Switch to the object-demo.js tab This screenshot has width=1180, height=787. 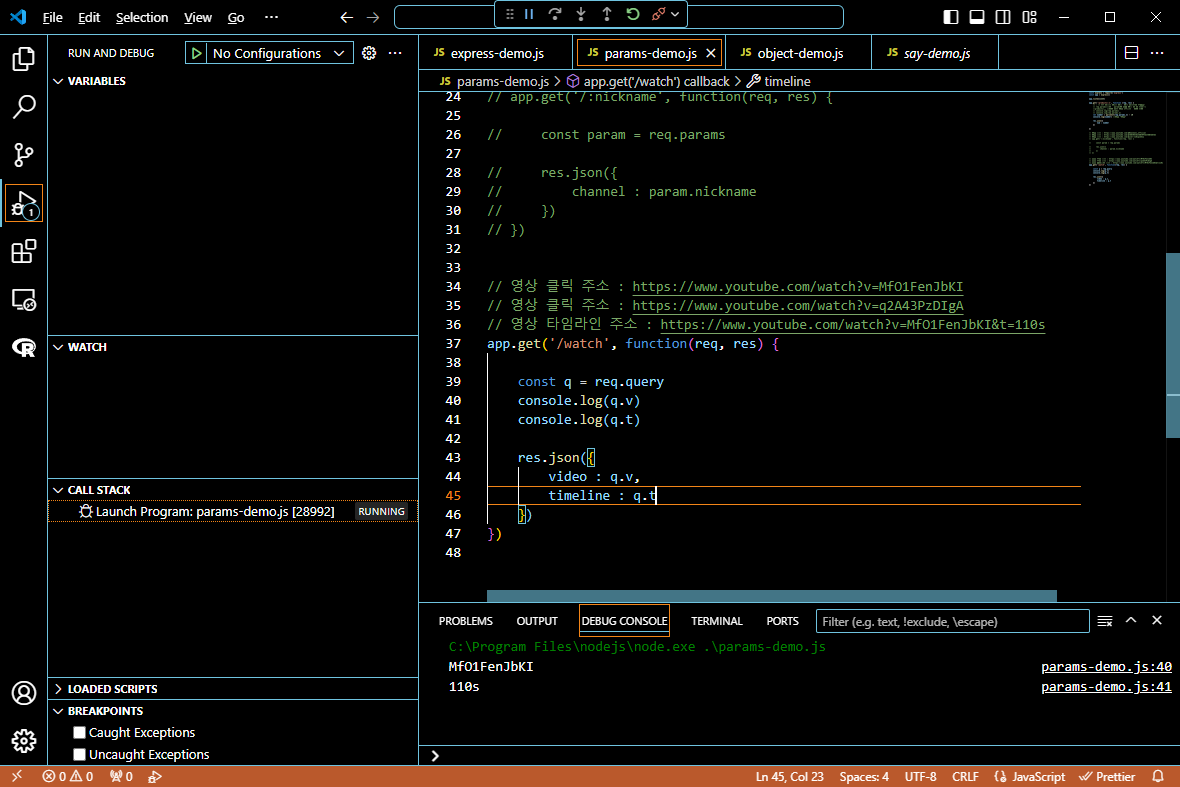click(x=799, y=53)
